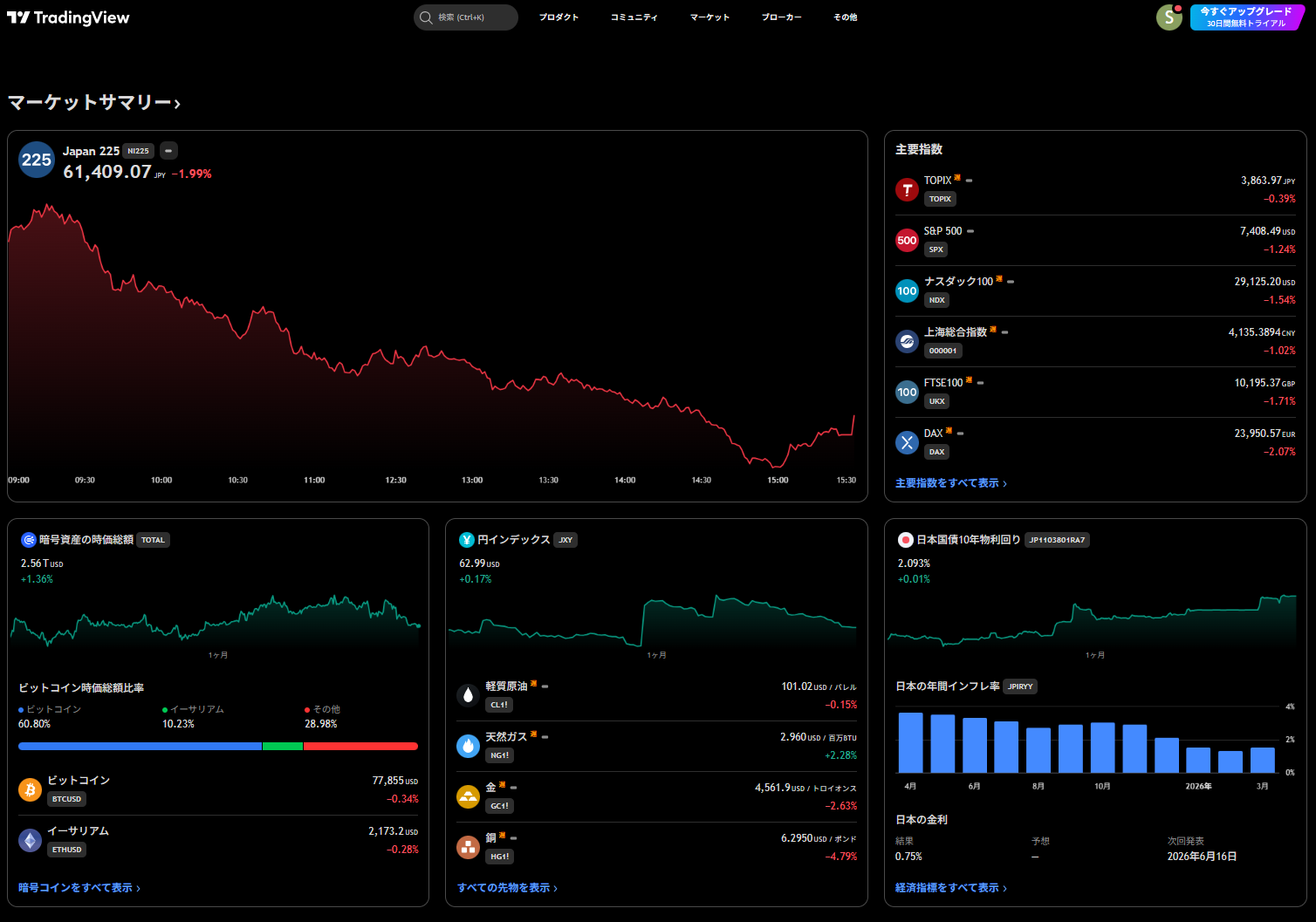The height and width of the screenshot is (922, 1316).
Task: Click the red other-coins dominance bar segment
Action: pos(360,747)
